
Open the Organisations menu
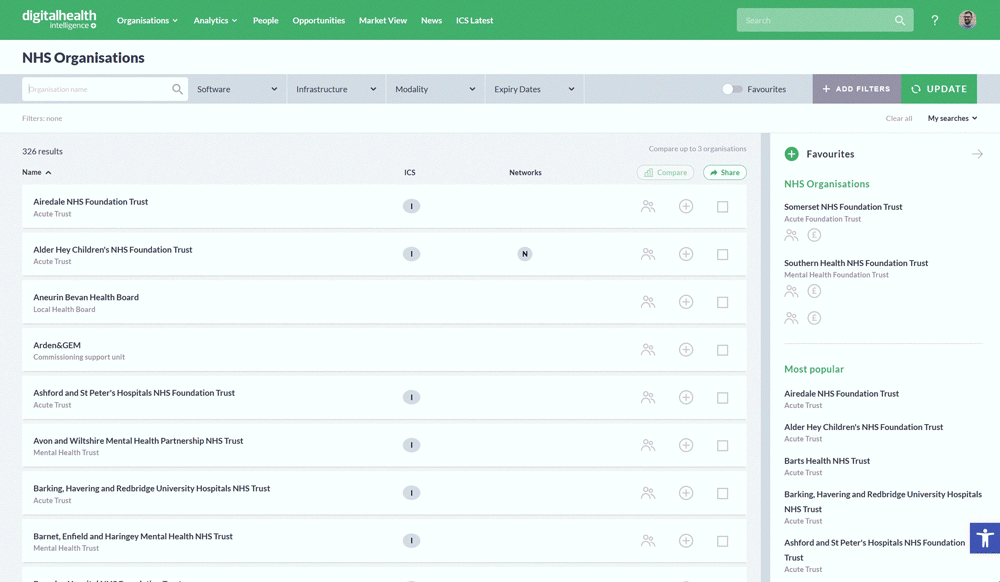click(147, 20)
